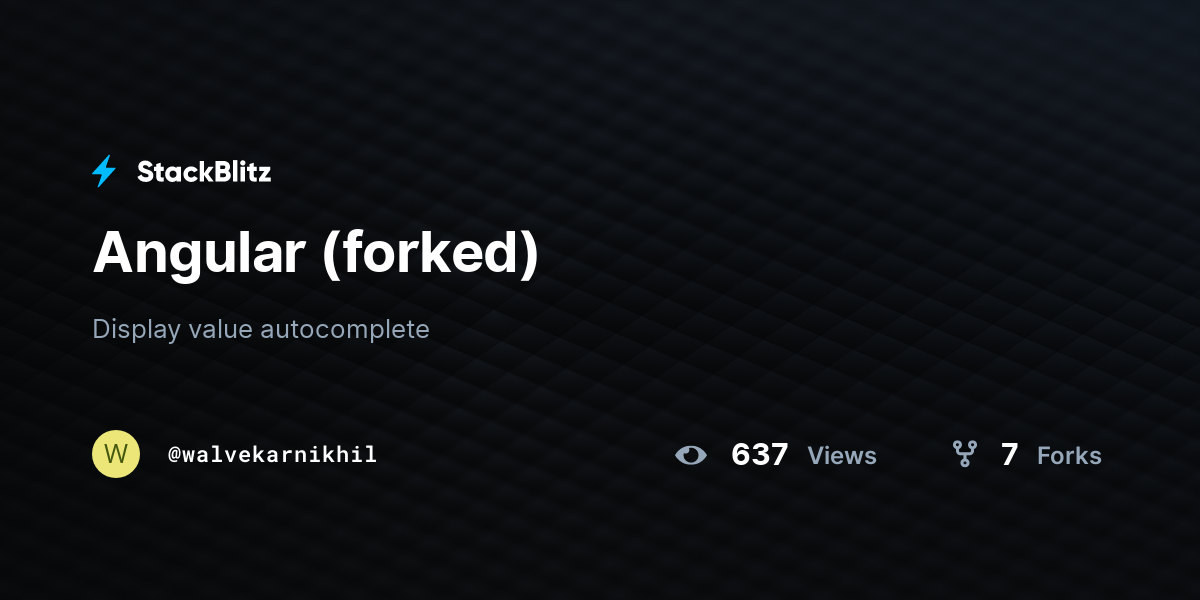
Task: Click the Views label
Action: (842, 456)
